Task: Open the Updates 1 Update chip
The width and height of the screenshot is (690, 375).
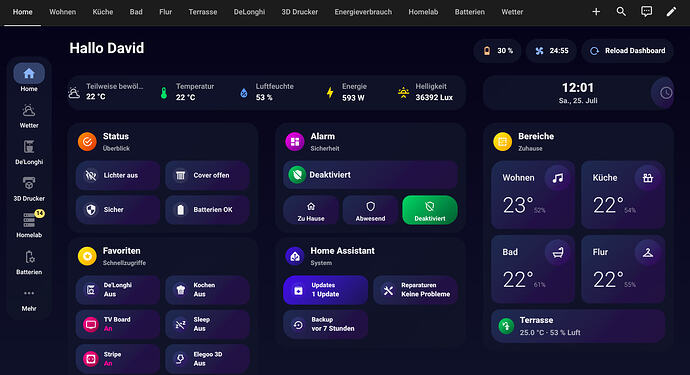Action: click(326, 290)
